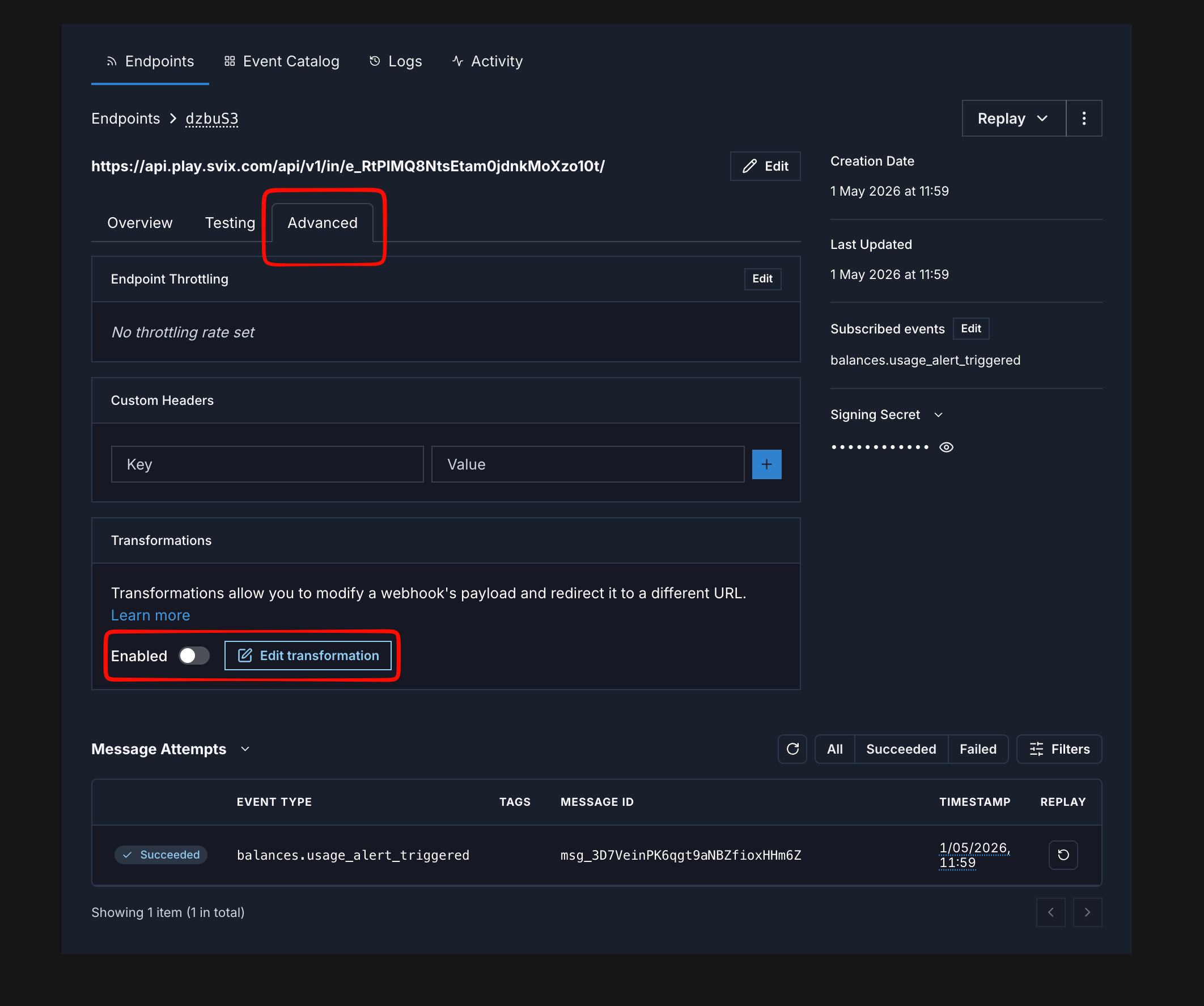Open the Replay dropdown

1014,119
